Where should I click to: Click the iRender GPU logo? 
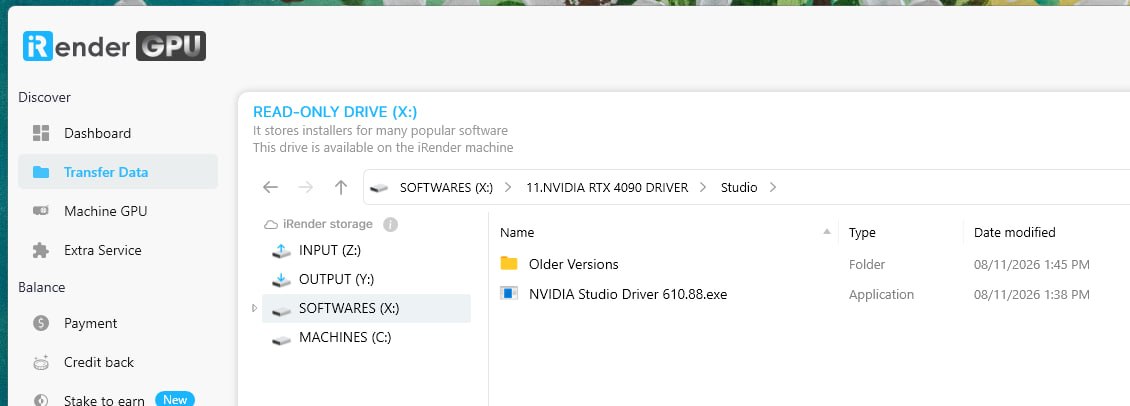click(115, 46)
